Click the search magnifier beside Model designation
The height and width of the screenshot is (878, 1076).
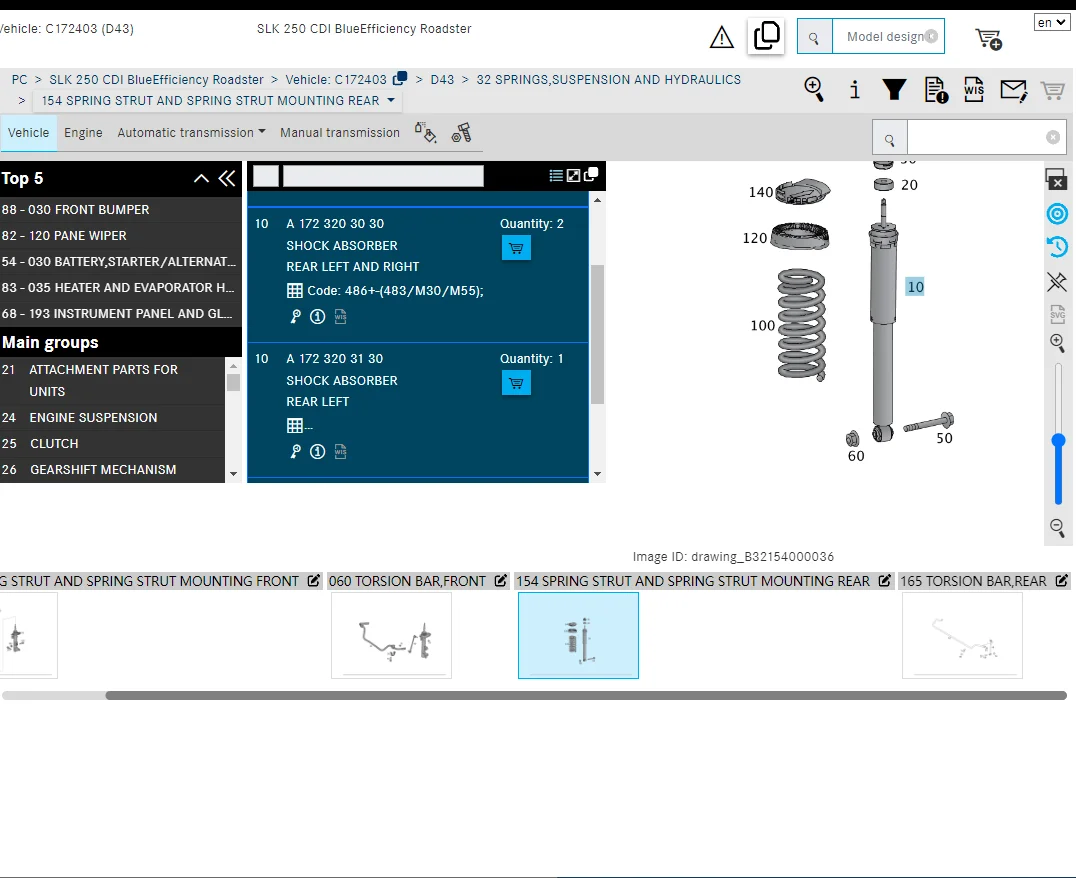pyautogui.click(x=814, y=37)
